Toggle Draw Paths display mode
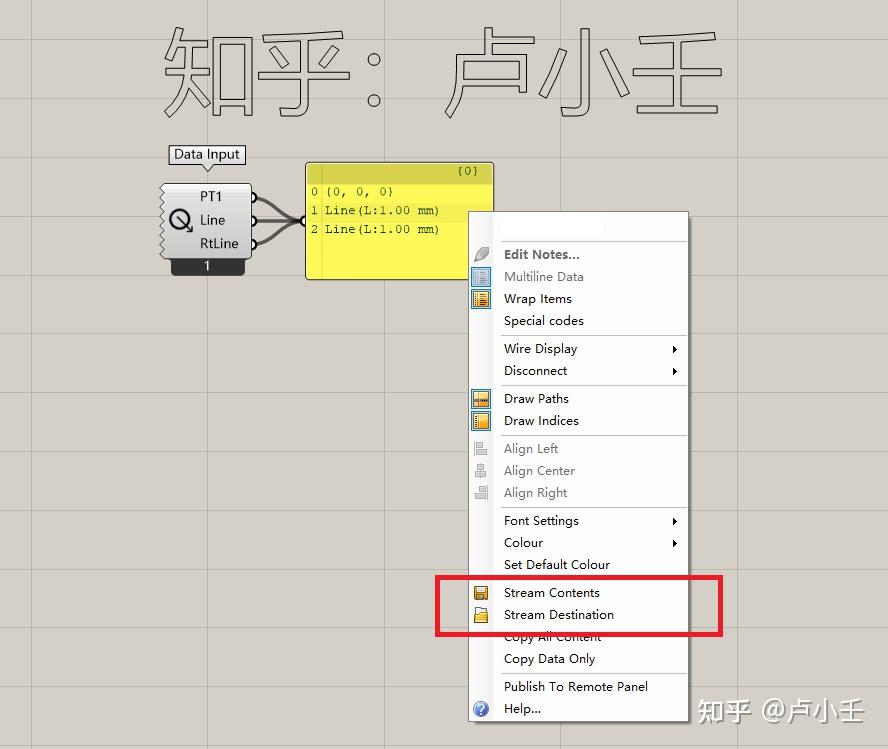Screen dimensions: 888x749 [x=536, y=398]
